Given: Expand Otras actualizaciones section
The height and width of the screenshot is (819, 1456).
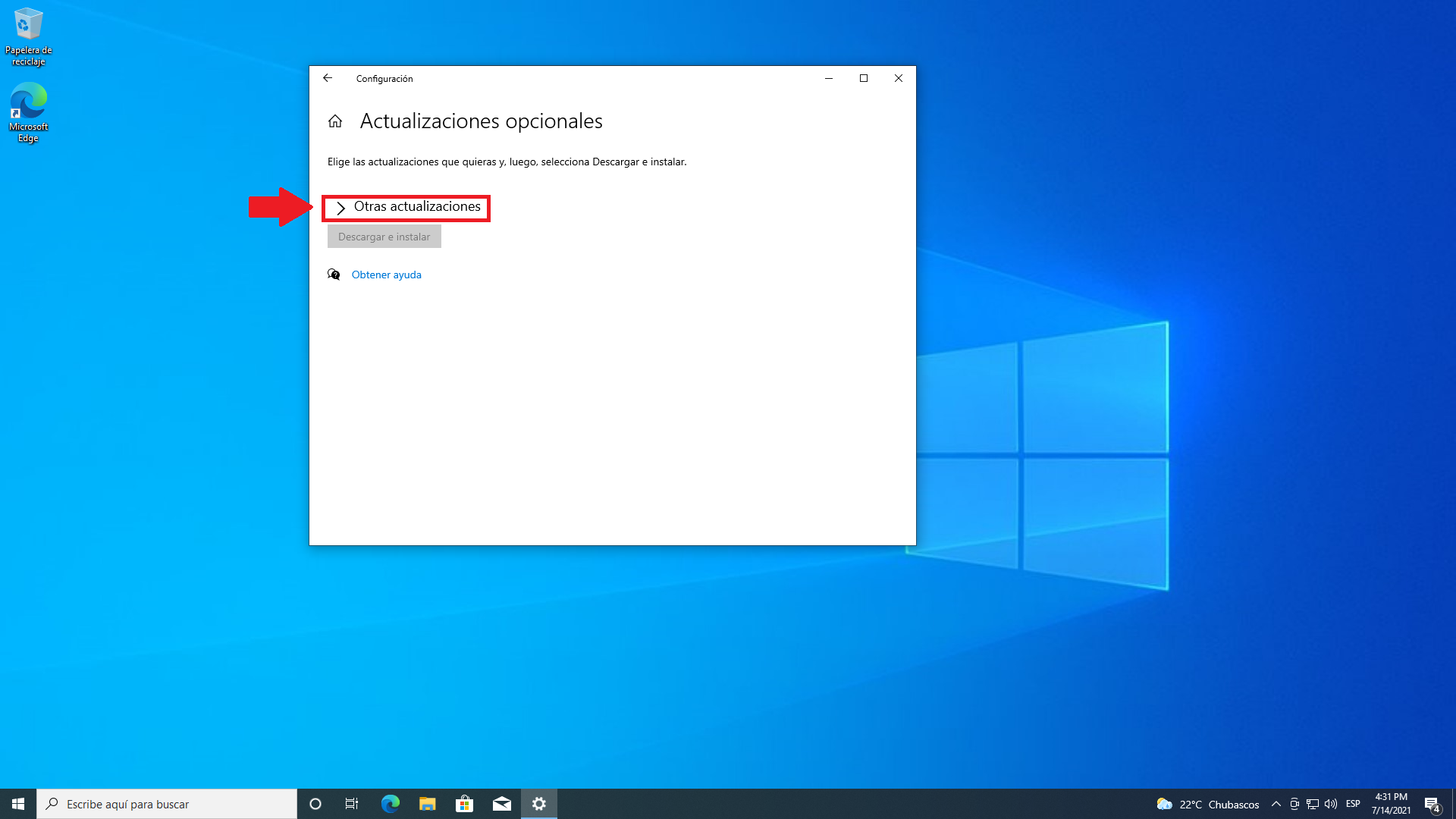Looking at the screenshot, I should point(408,207).
